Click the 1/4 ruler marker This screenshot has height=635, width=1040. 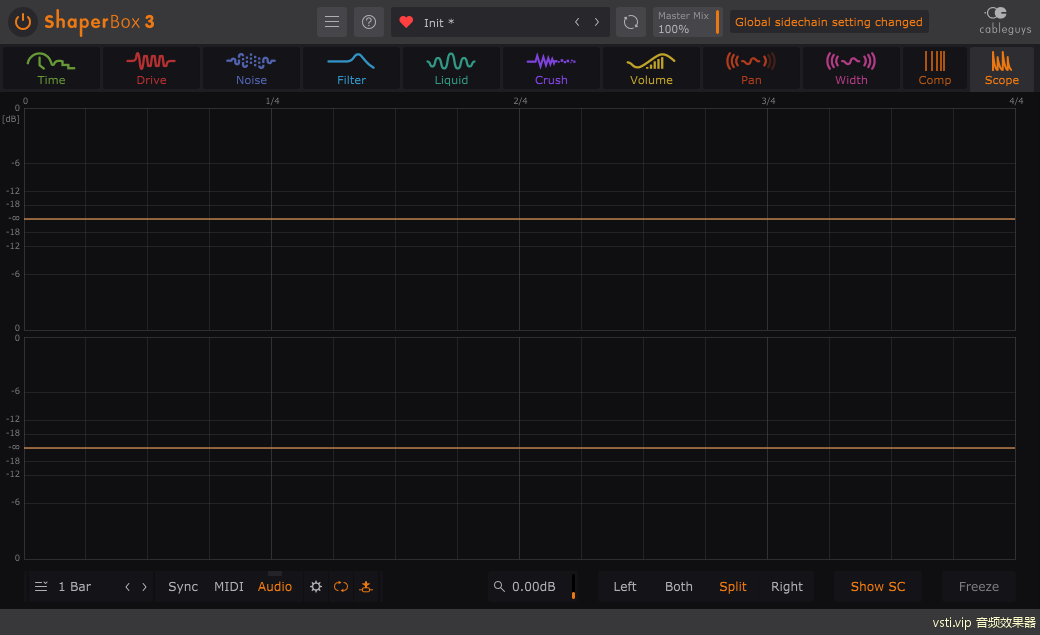point(272,101)
